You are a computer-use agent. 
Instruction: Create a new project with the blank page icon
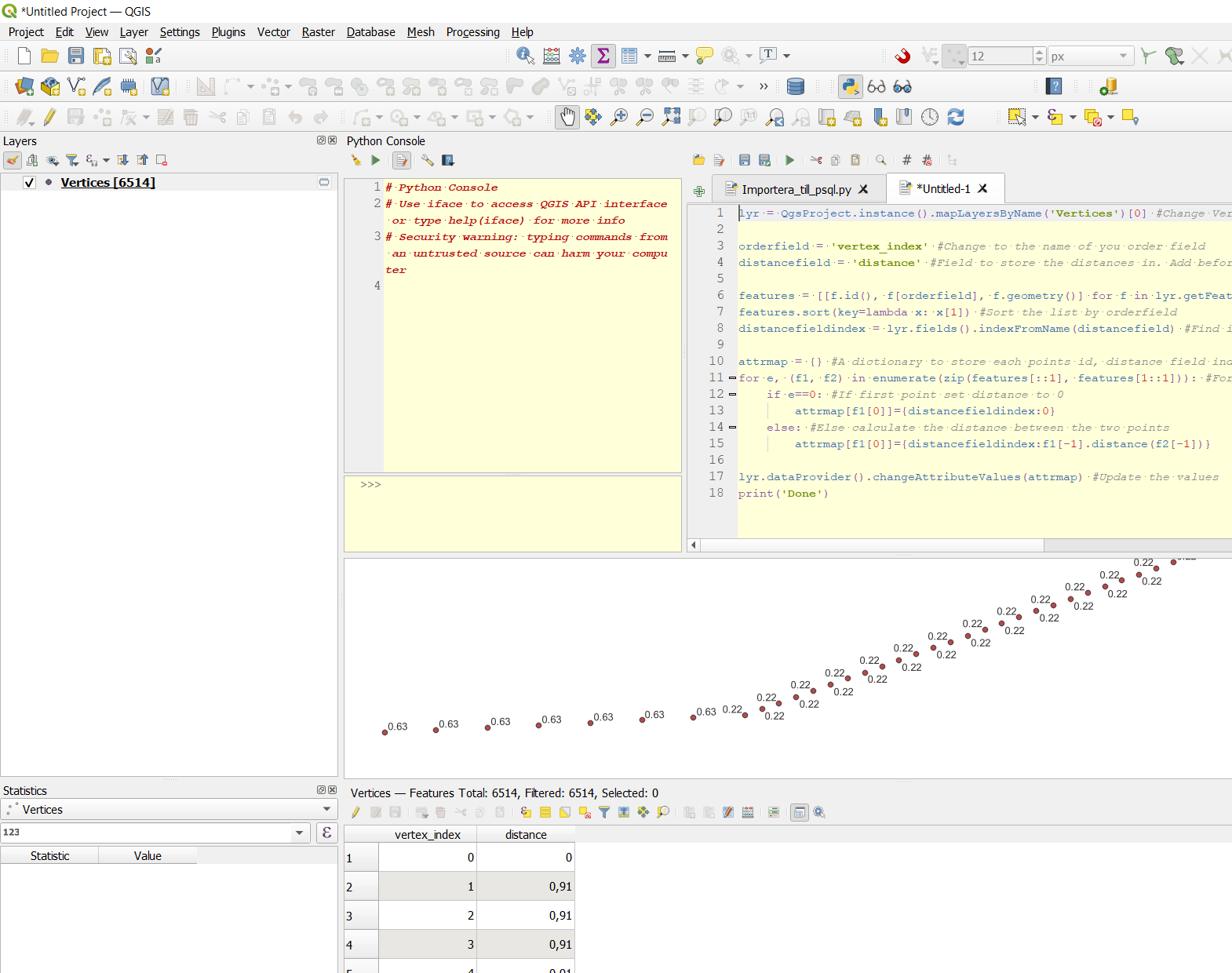(24, 56)
